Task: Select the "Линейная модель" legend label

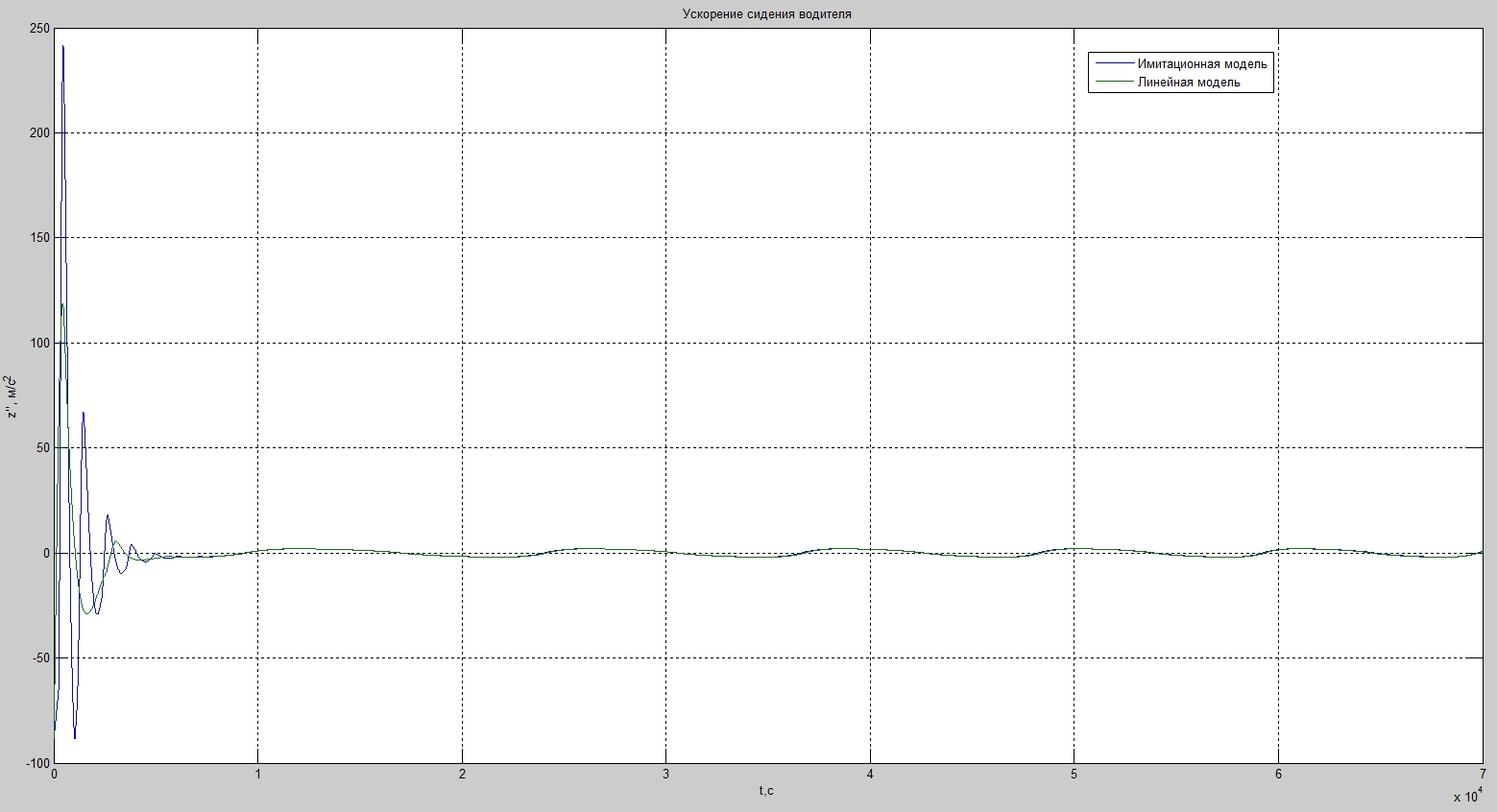Action: (1188, 83)
